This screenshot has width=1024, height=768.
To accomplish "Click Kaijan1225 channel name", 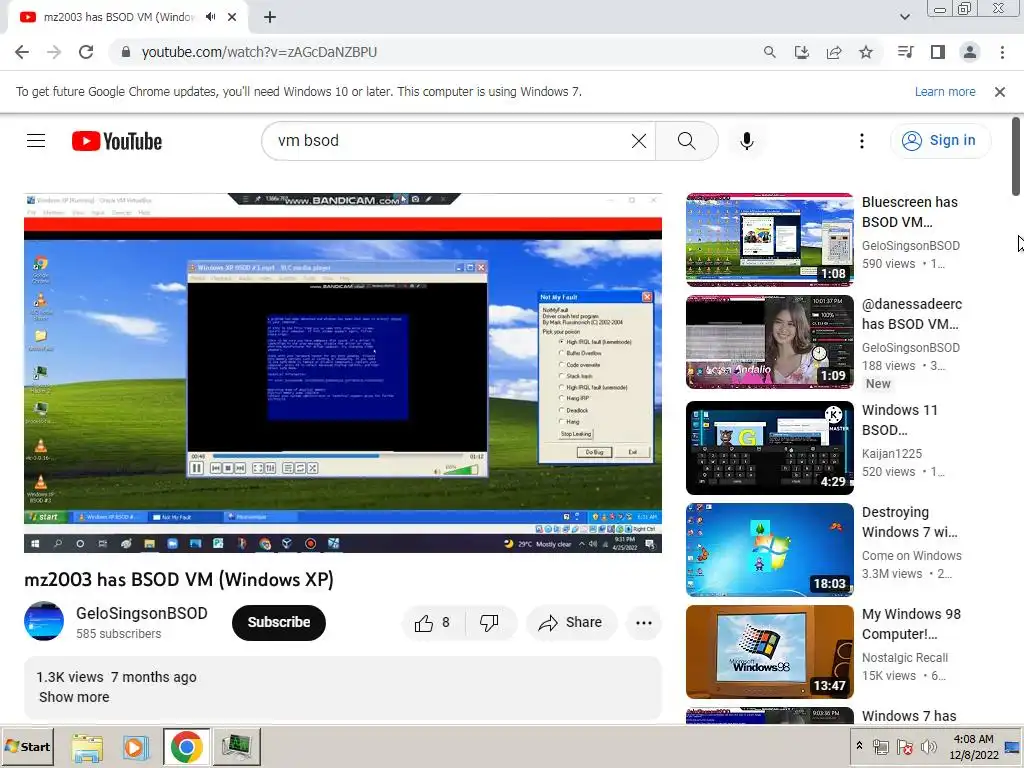I will click(891, 454).
